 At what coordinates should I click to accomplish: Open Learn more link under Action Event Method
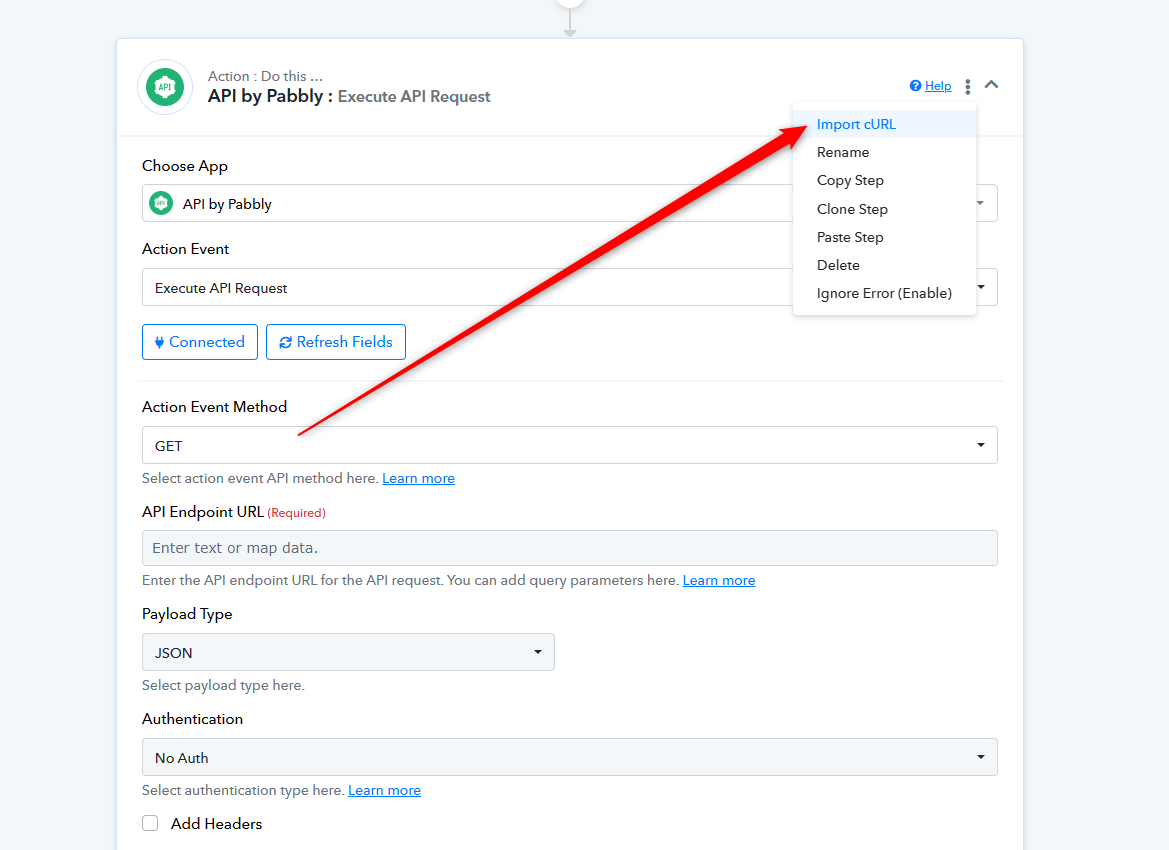[x=418, y=479]
